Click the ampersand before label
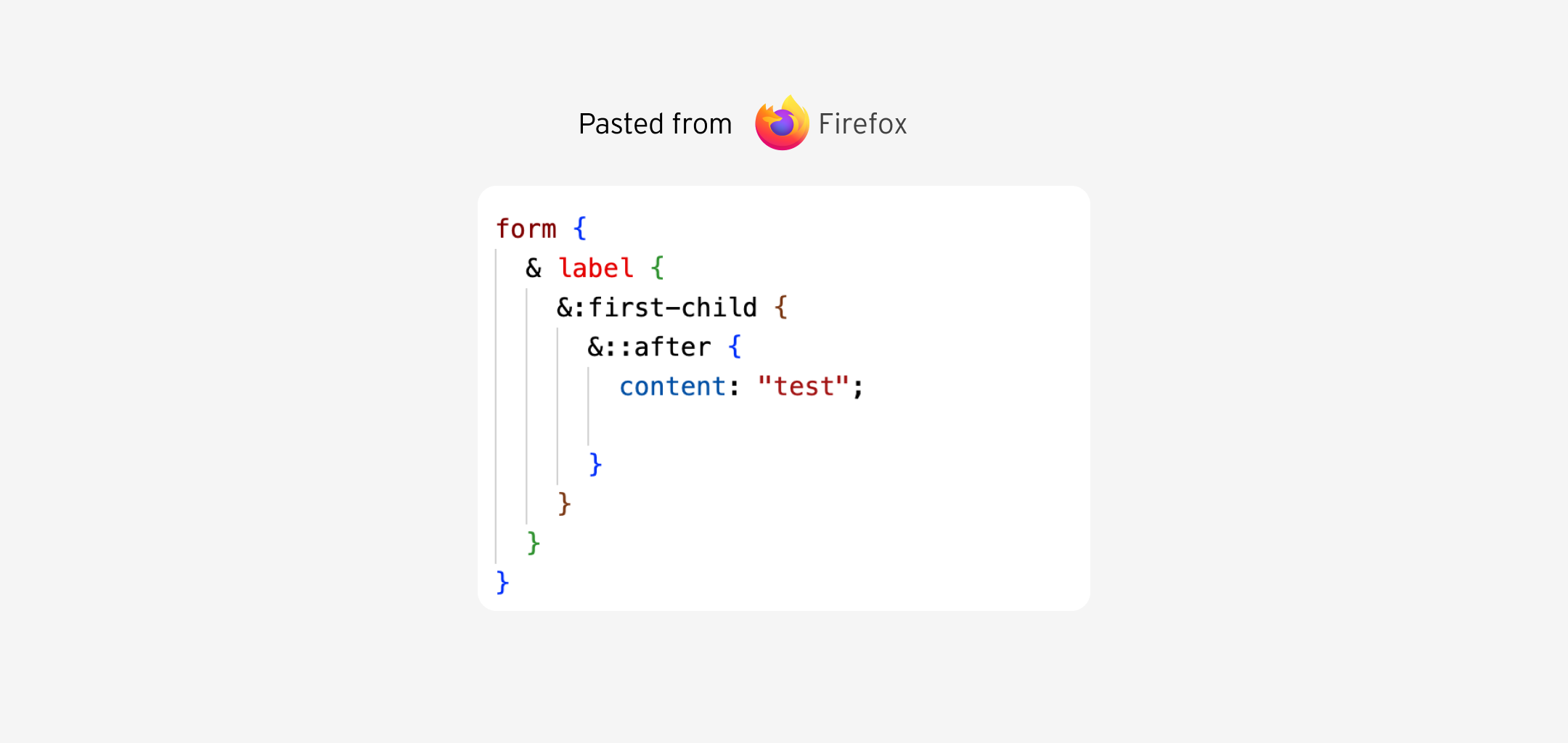The image size is (1568, 743). [534, 268]
